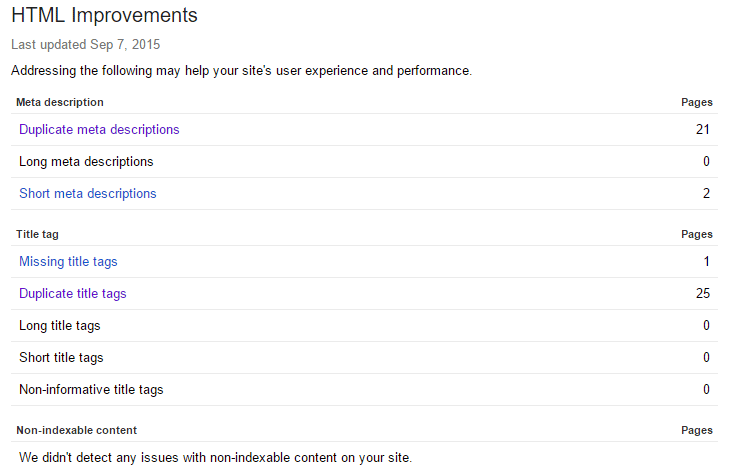The image size is (752, 471).
Task: Open the Short meta descriptions link
Action: (x=88, y=194)
